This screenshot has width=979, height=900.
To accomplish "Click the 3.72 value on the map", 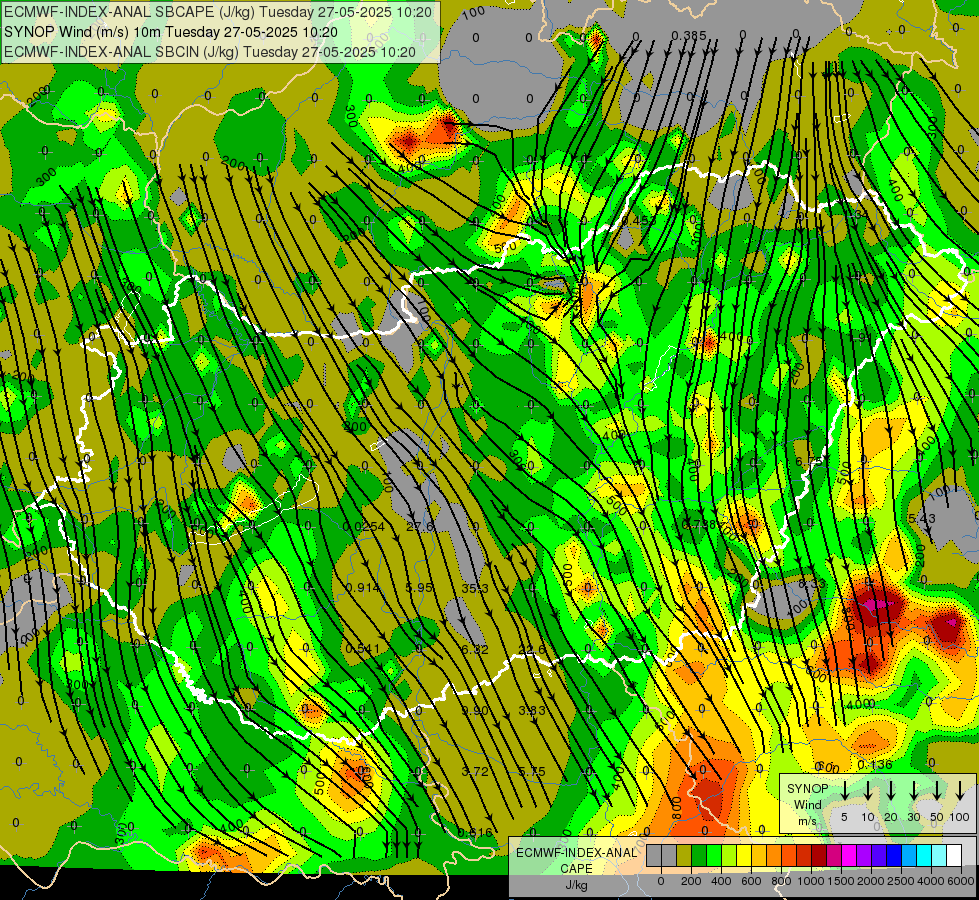I will 475,772.
